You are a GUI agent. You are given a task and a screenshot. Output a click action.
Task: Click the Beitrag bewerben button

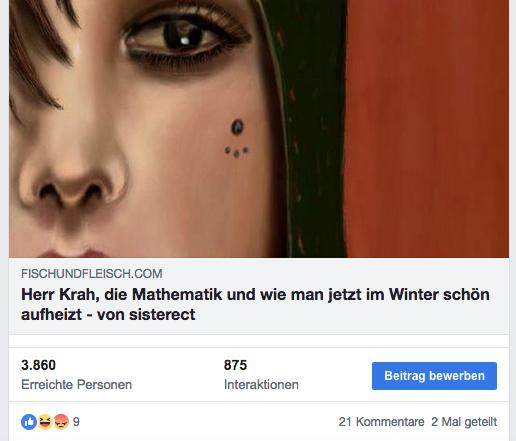click(x=434, y=376)
